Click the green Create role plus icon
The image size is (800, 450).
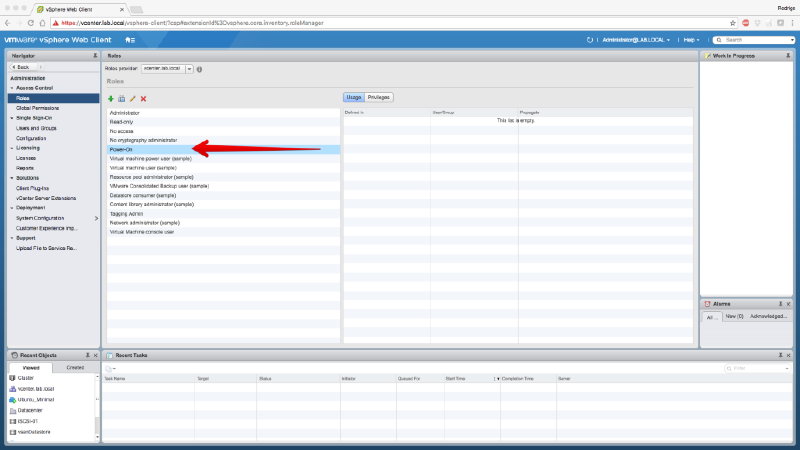[x=111, y=99]
